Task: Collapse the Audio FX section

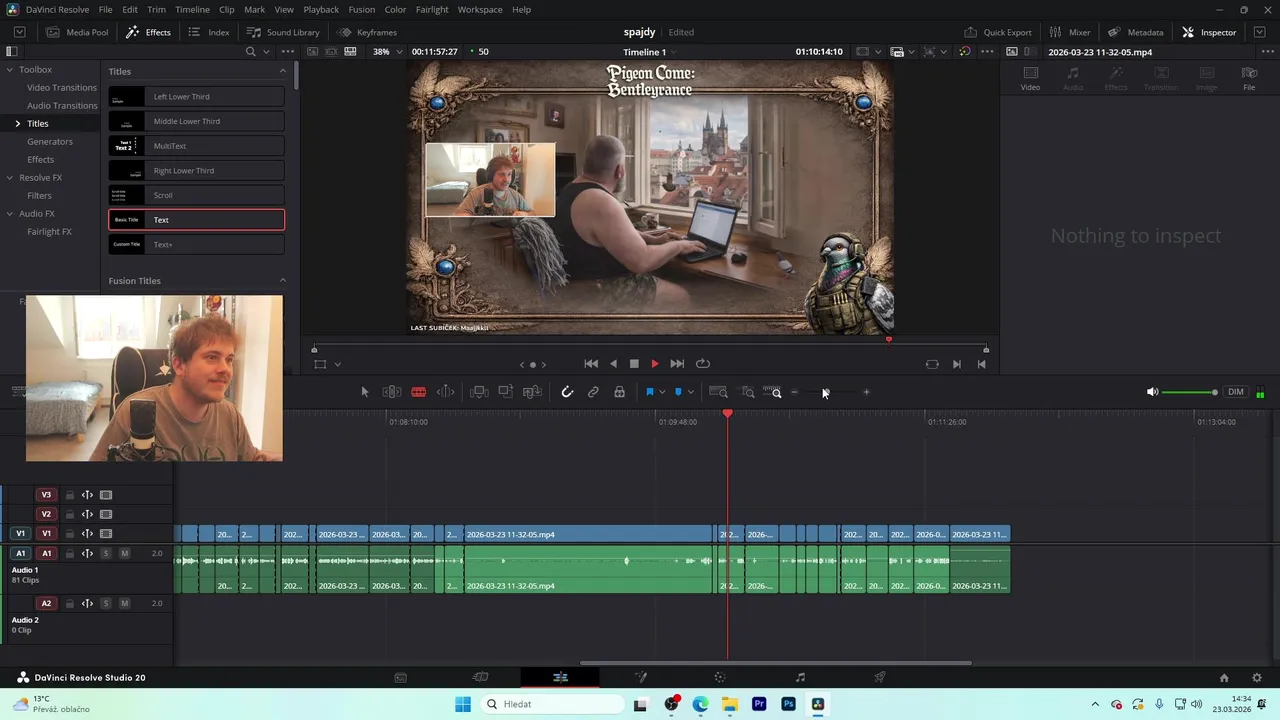Action: pyautogui.click(x=9, y=213)
